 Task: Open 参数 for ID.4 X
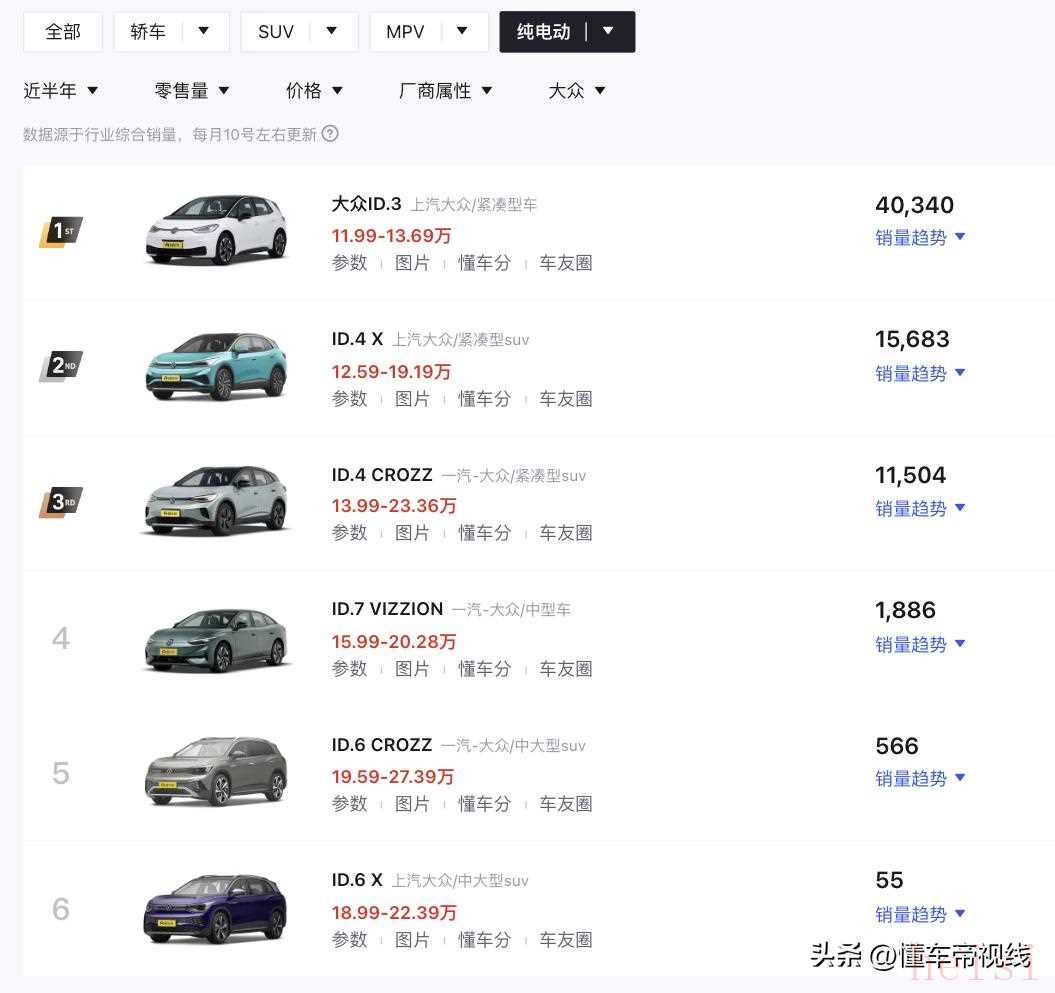(349, 399)
